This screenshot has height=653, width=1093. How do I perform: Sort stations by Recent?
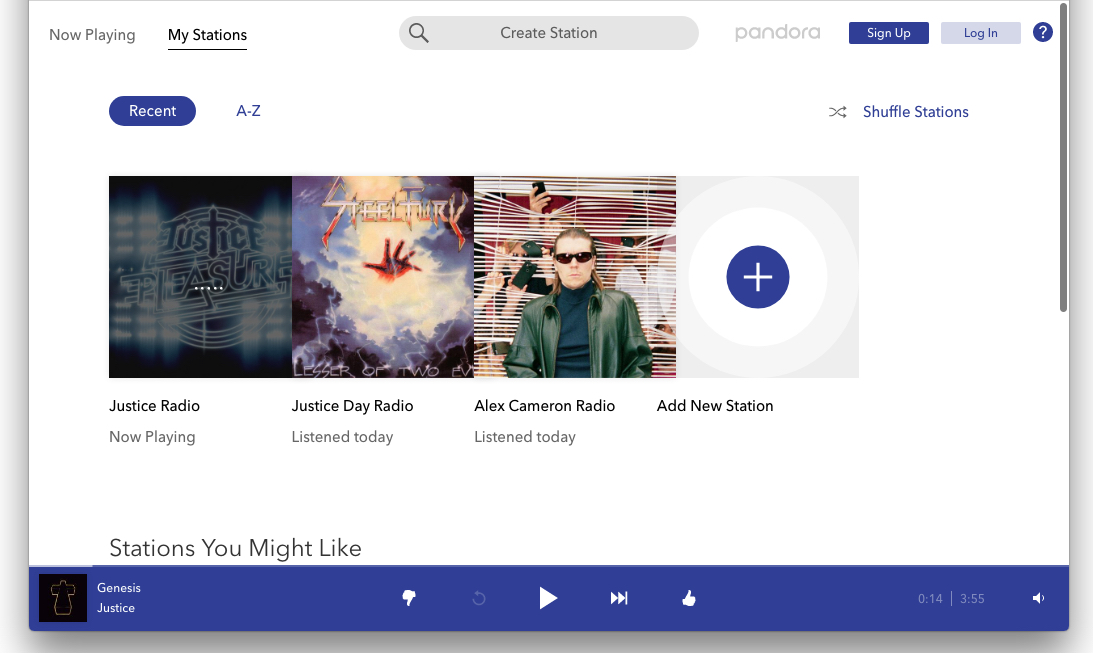152,111
